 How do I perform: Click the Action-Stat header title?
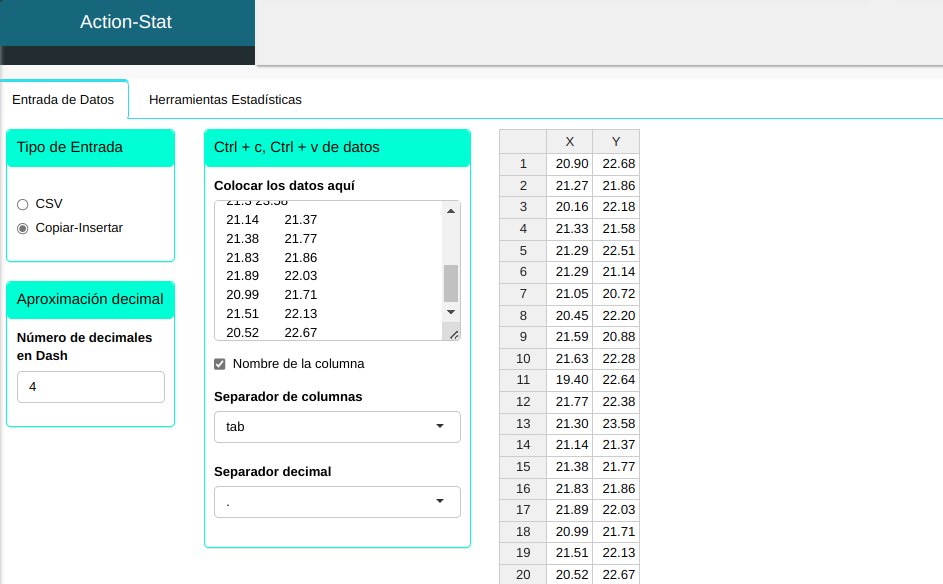[126, 22]
